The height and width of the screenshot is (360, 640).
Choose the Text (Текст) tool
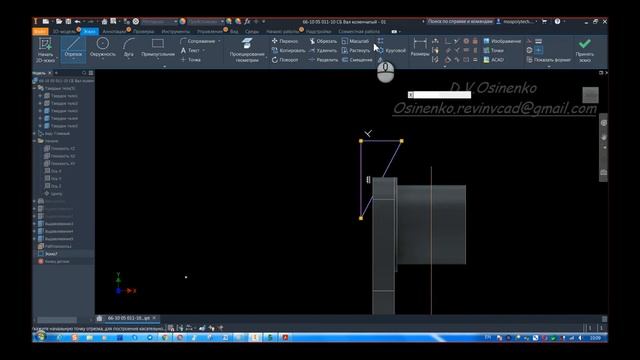190,50
